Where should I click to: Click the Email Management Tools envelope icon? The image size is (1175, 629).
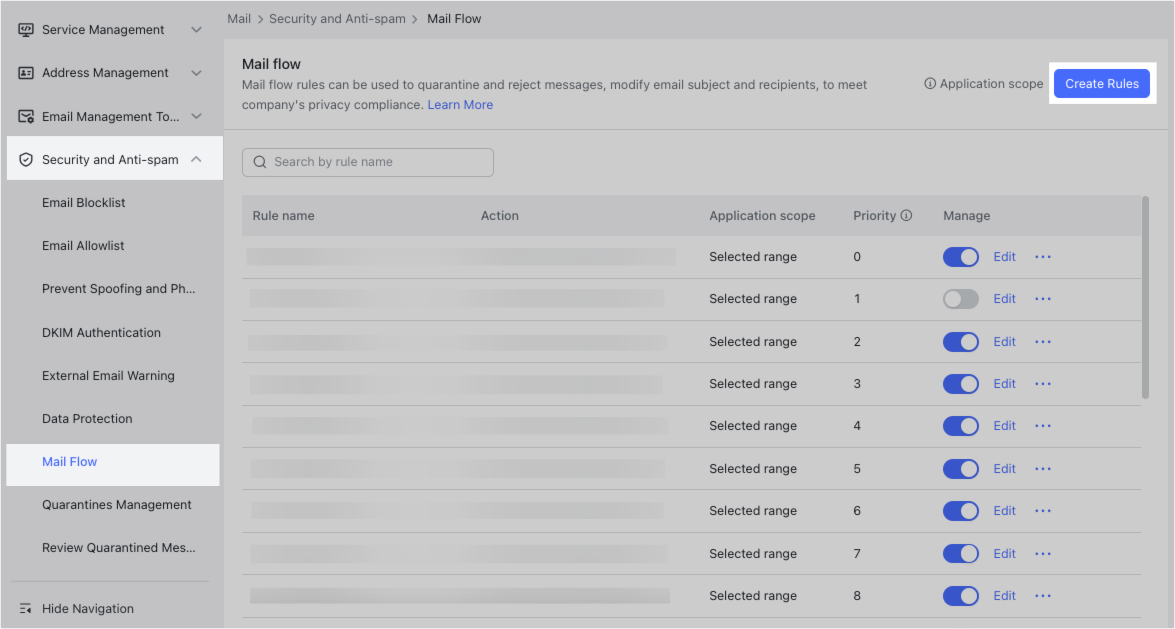pos(25,116)
